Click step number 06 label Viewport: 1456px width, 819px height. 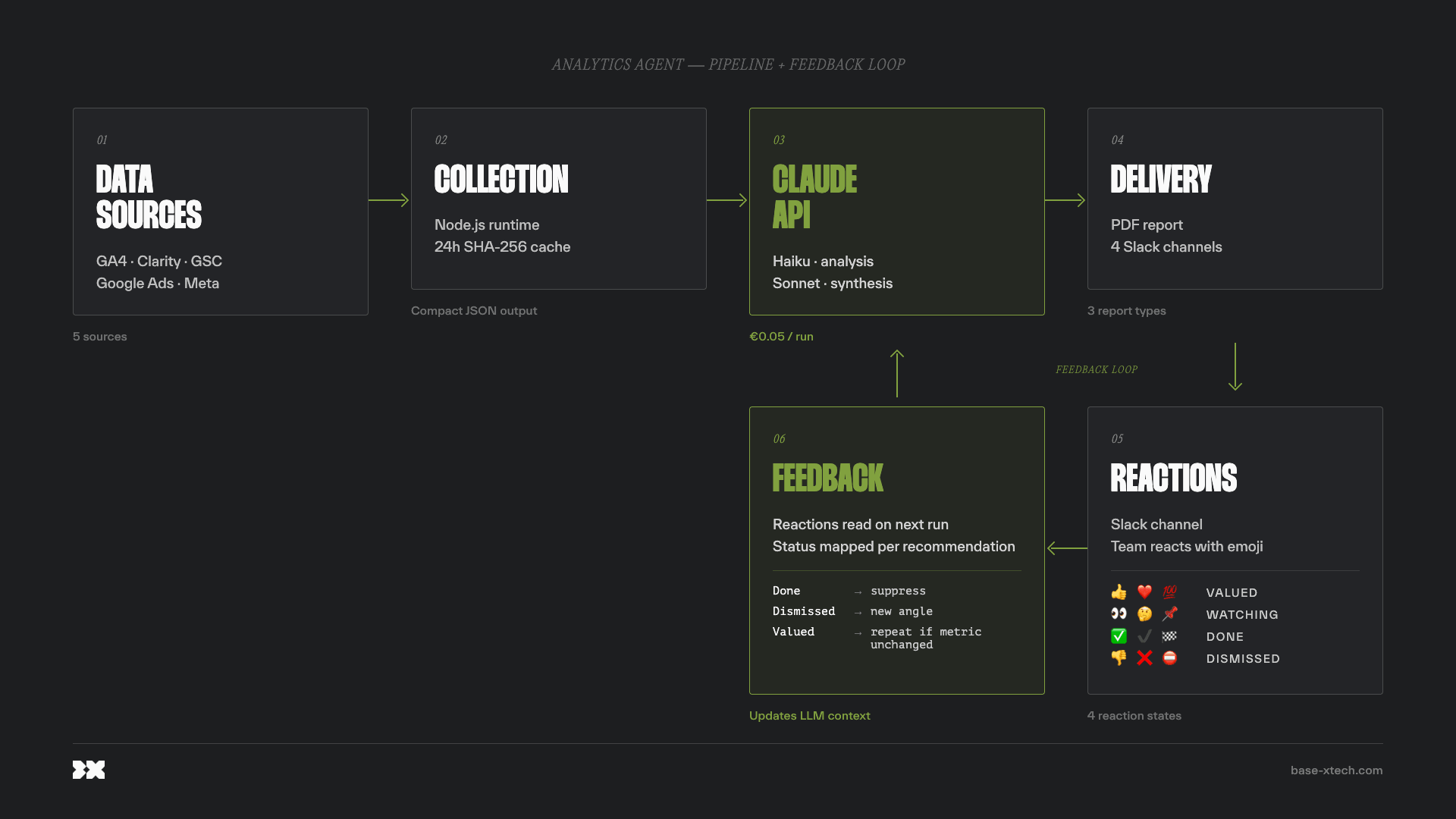pos(779,439)
